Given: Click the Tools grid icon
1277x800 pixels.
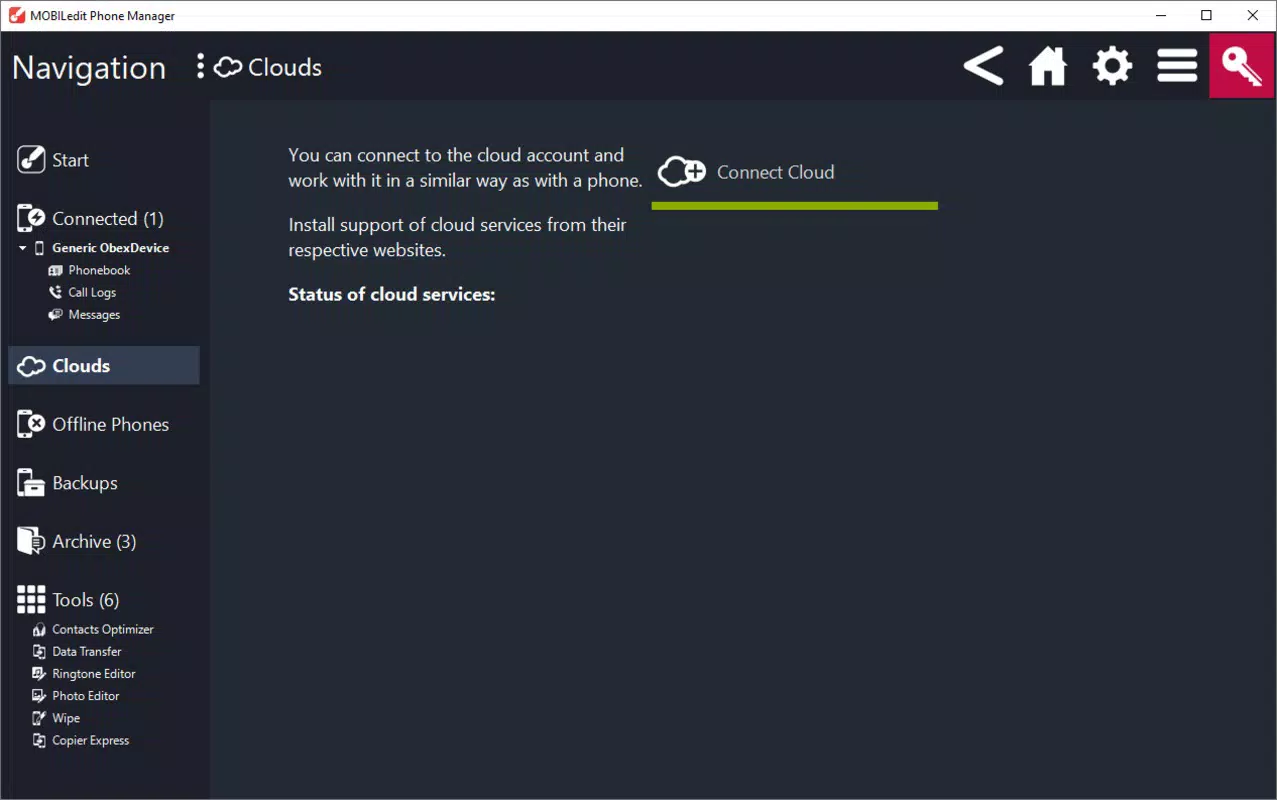Looking at the screenshot, I should (31, 600).
